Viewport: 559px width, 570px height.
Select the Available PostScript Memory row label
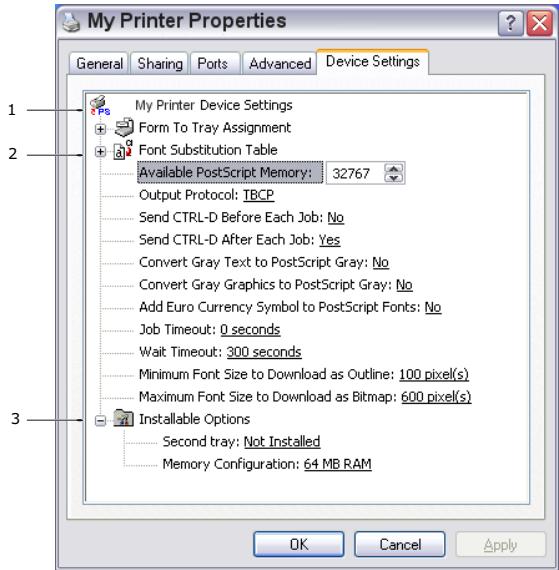point(230,172)
